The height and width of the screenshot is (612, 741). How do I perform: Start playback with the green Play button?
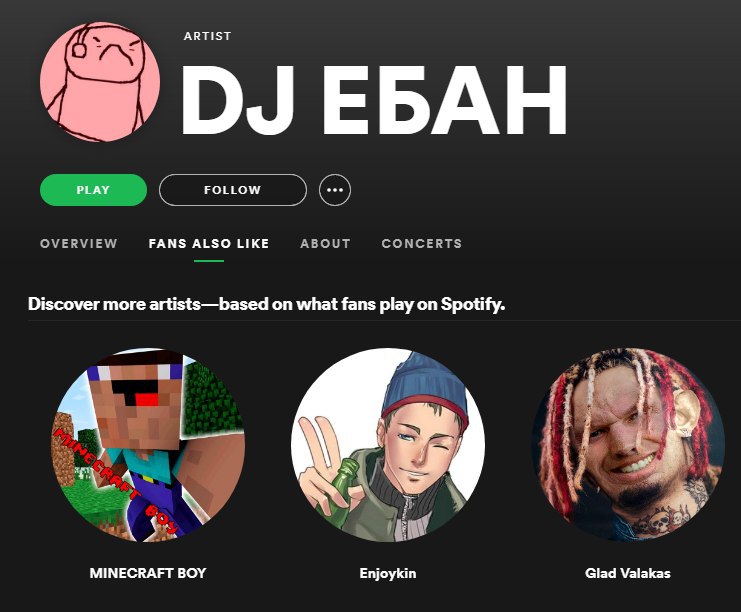[x=93, y=190]
